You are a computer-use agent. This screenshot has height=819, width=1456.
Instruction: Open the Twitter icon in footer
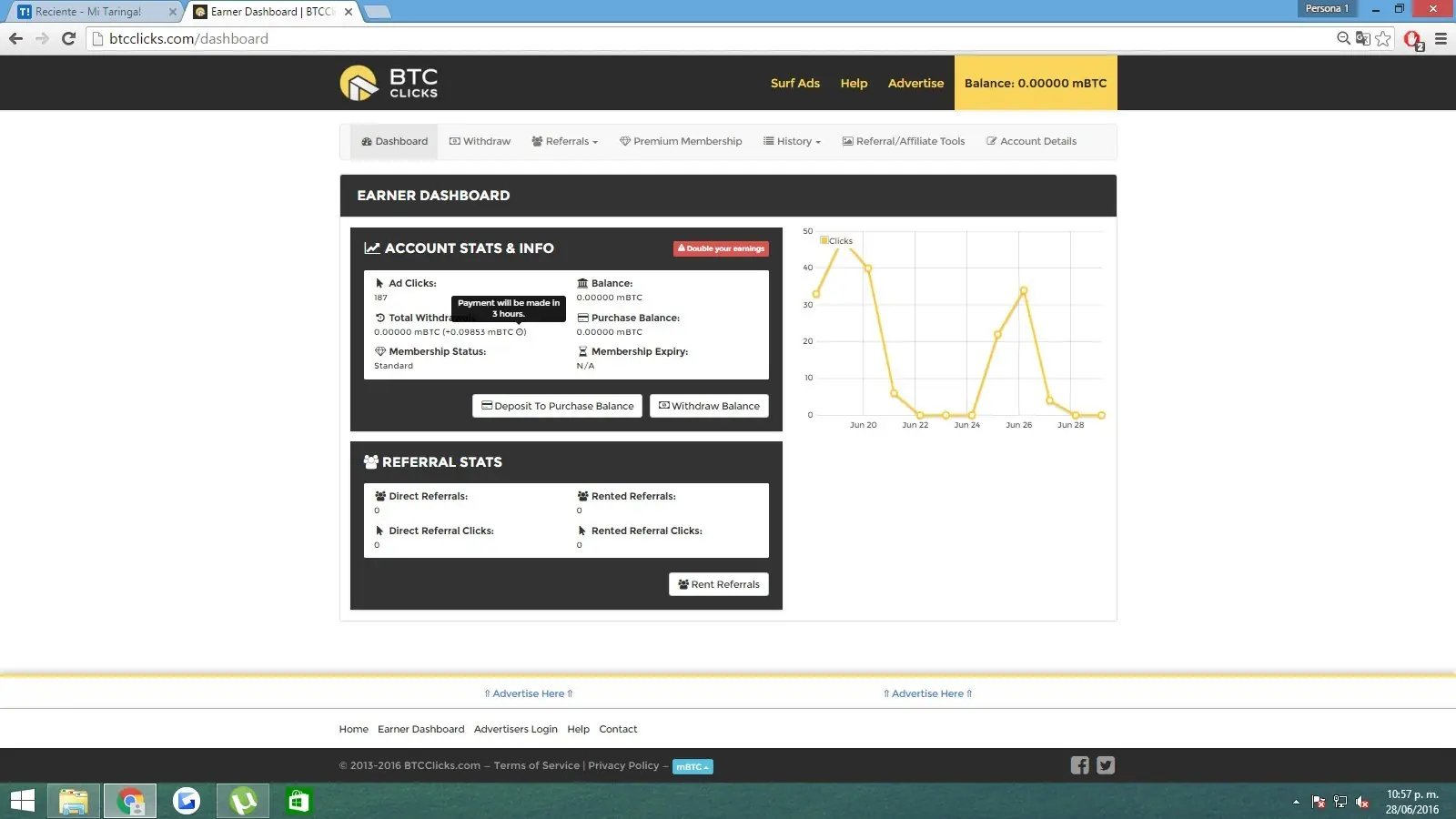(x=1106, y=765)
